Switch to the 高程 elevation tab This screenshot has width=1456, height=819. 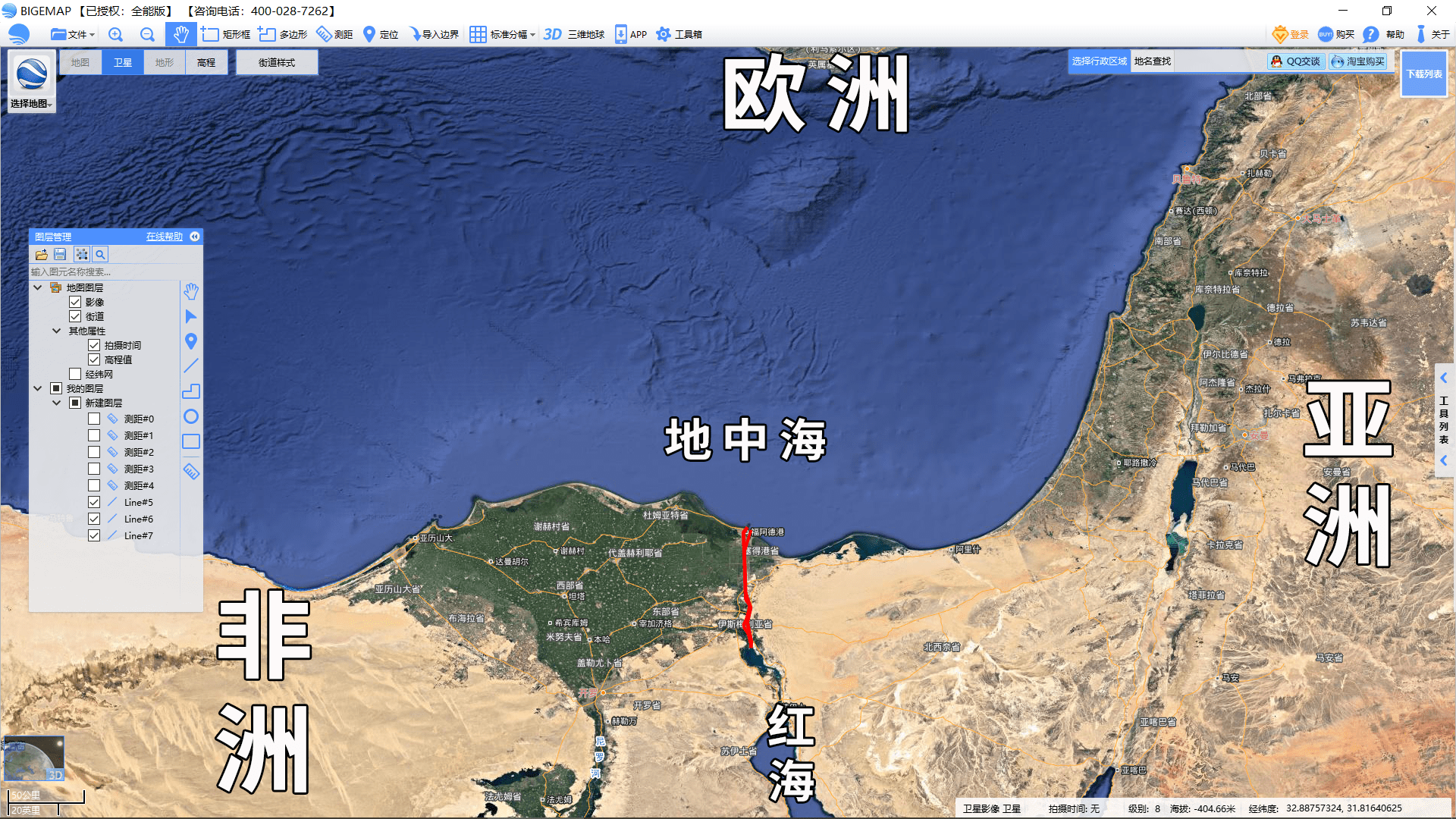tap(206, 62)
